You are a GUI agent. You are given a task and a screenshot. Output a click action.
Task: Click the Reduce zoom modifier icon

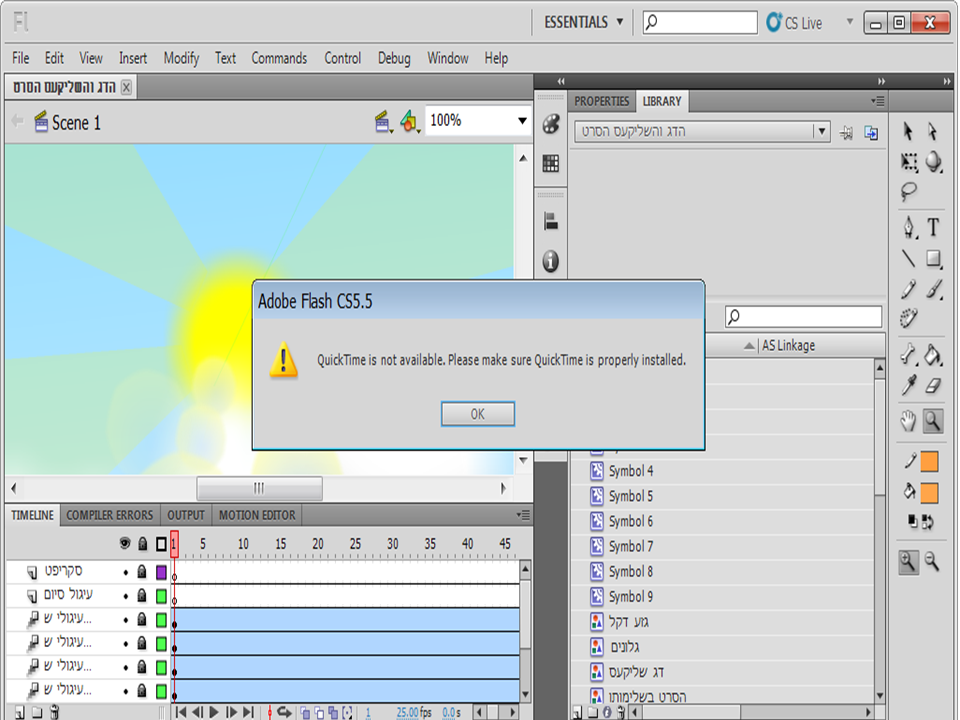click(932, 561)
